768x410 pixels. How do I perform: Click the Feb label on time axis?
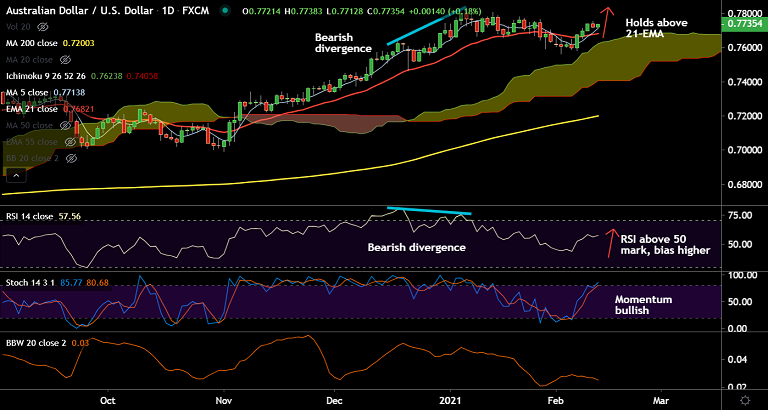555,400
